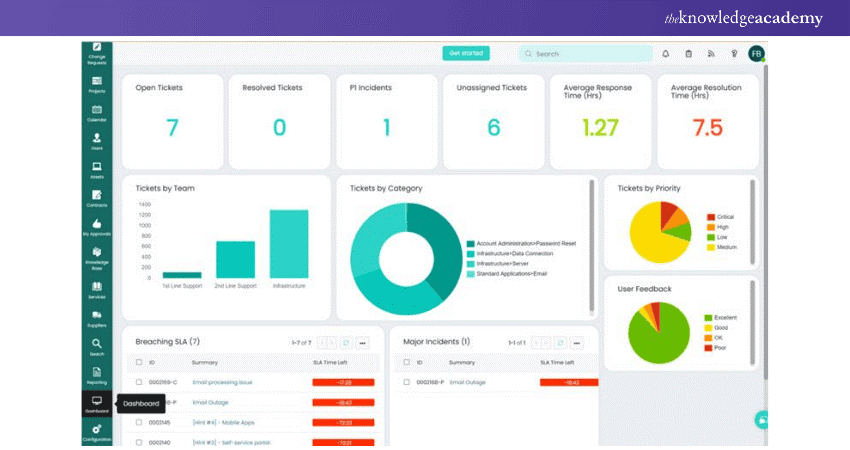The width and height of the screenshot is (850, 450).
Task: Click the Get started button
Action: (466, 54)
